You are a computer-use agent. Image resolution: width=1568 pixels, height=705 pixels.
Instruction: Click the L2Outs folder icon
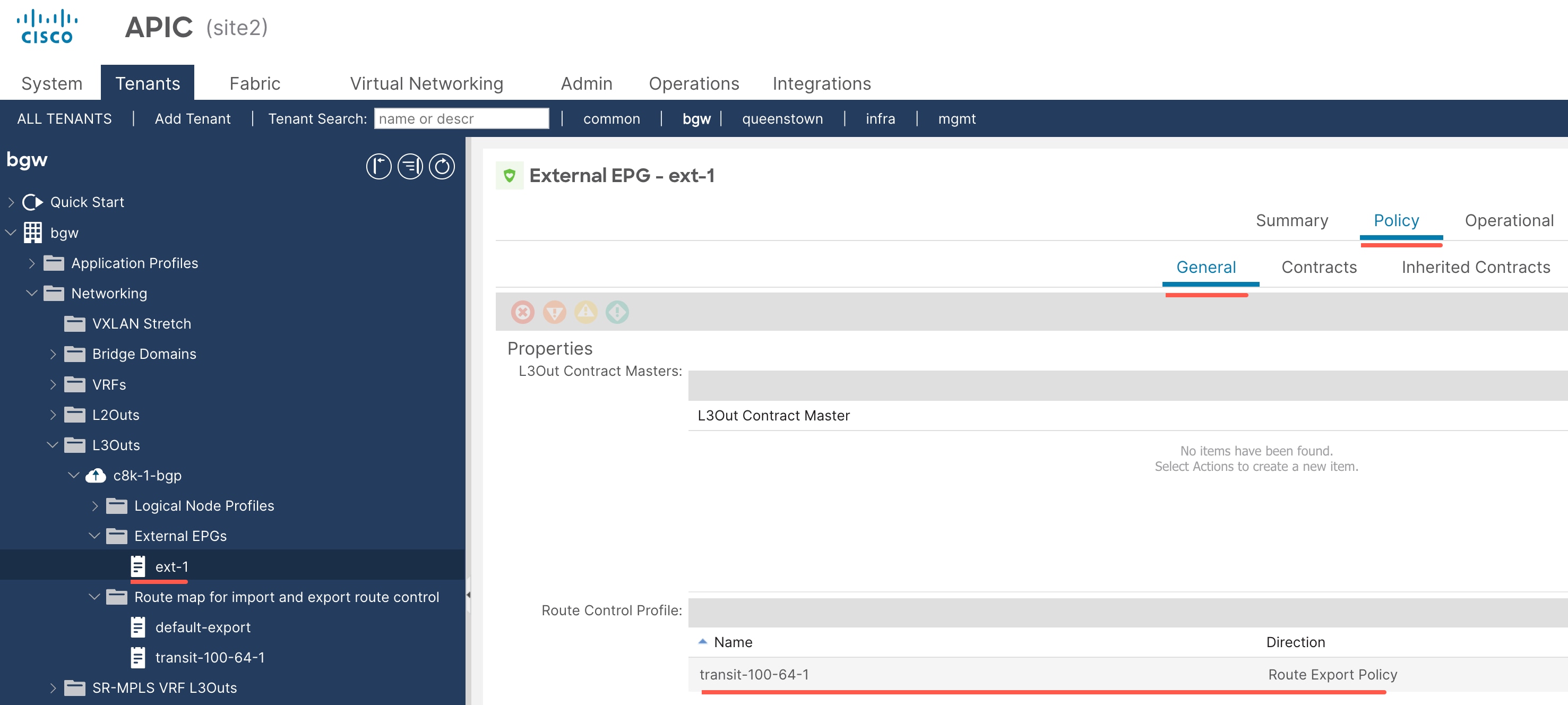pyautogui.click(x=75, y=415)
